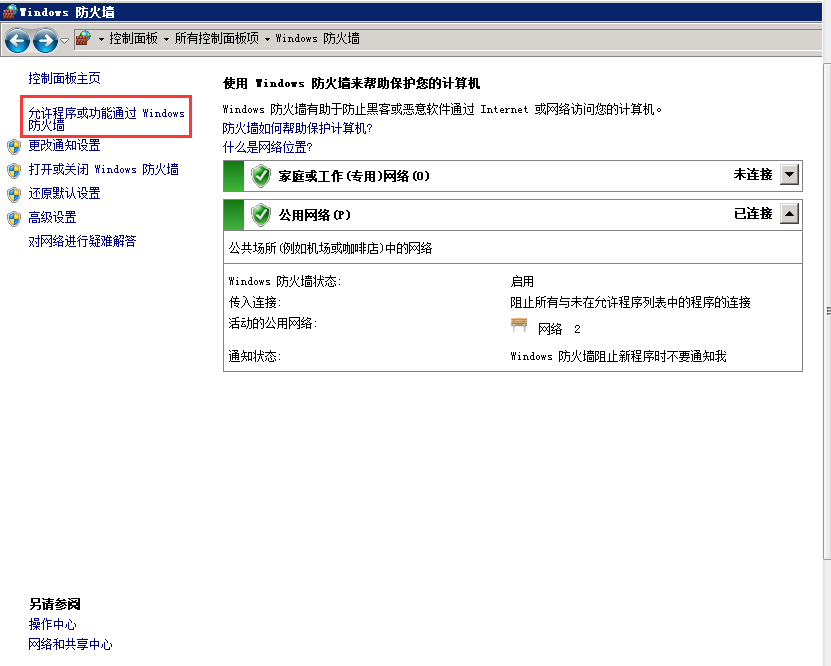Collapse the 公用网络 section arrow
Viewport: 831px width, 666px height.
coord(789,214)
